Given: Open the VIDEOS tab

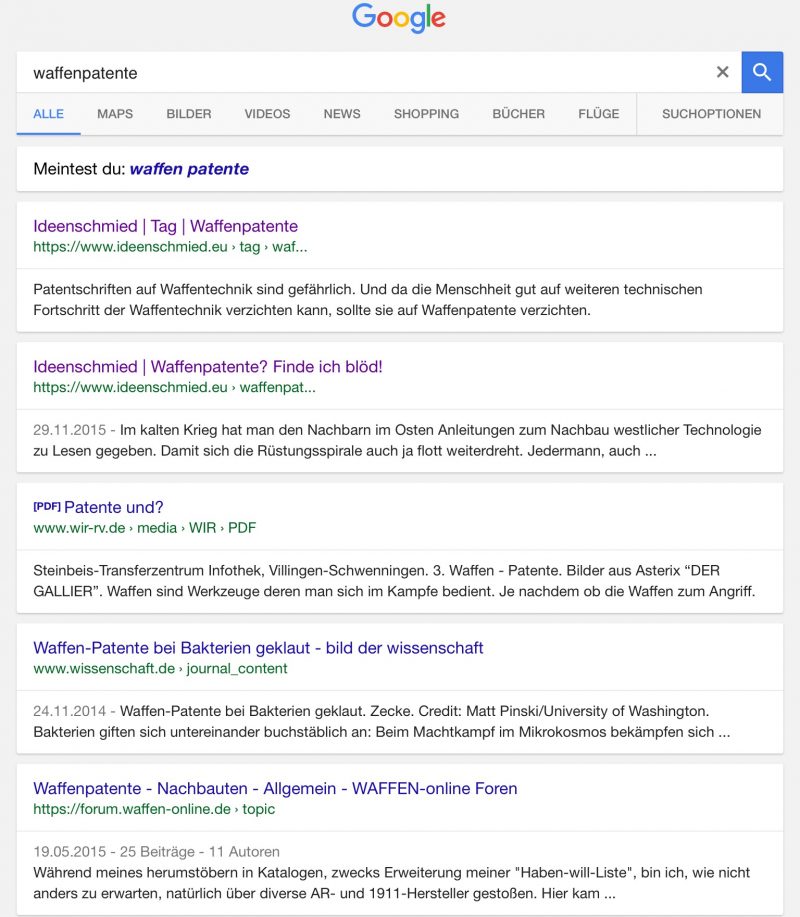Looking at the screenshot, I should [267, 114].
